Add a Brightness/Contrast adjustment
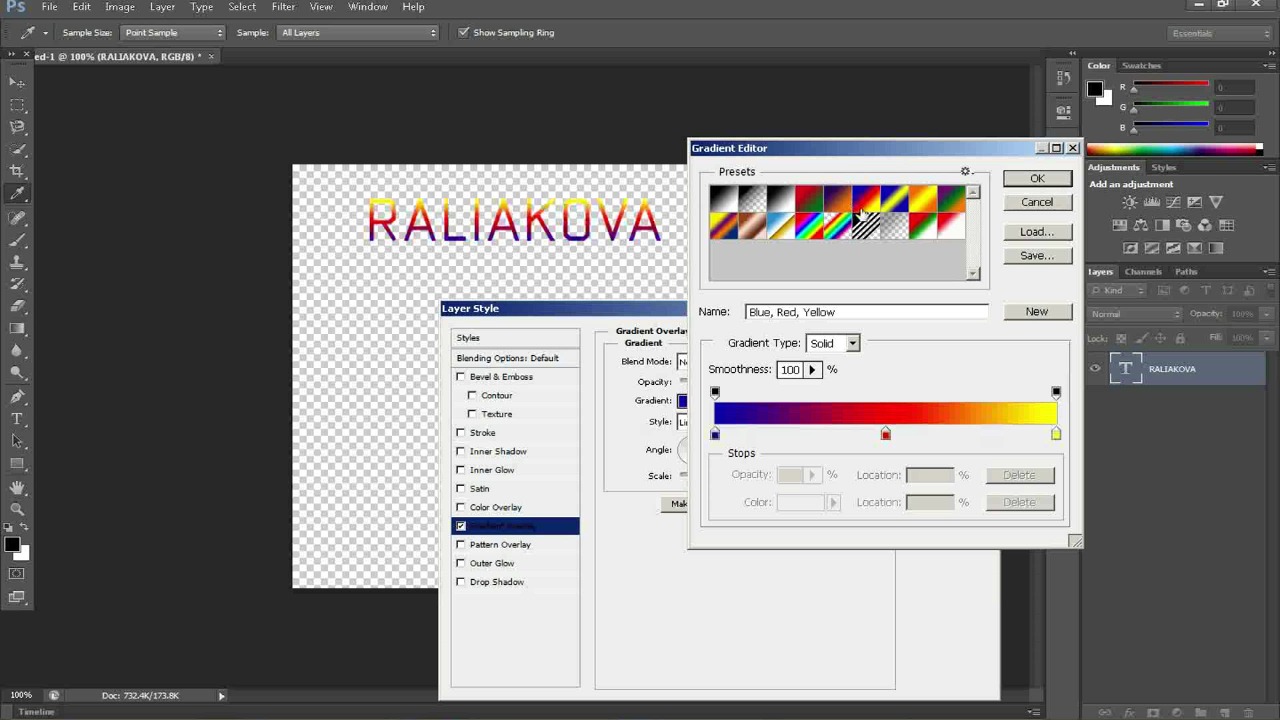Image resolution: width=1280 pixels, height=720 pixels. [1129, 203]
